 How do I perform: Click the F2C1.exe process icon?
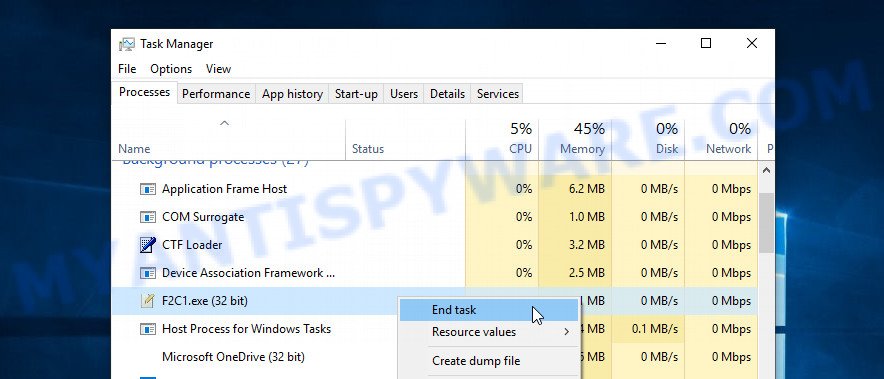click(x=148, y=301)
